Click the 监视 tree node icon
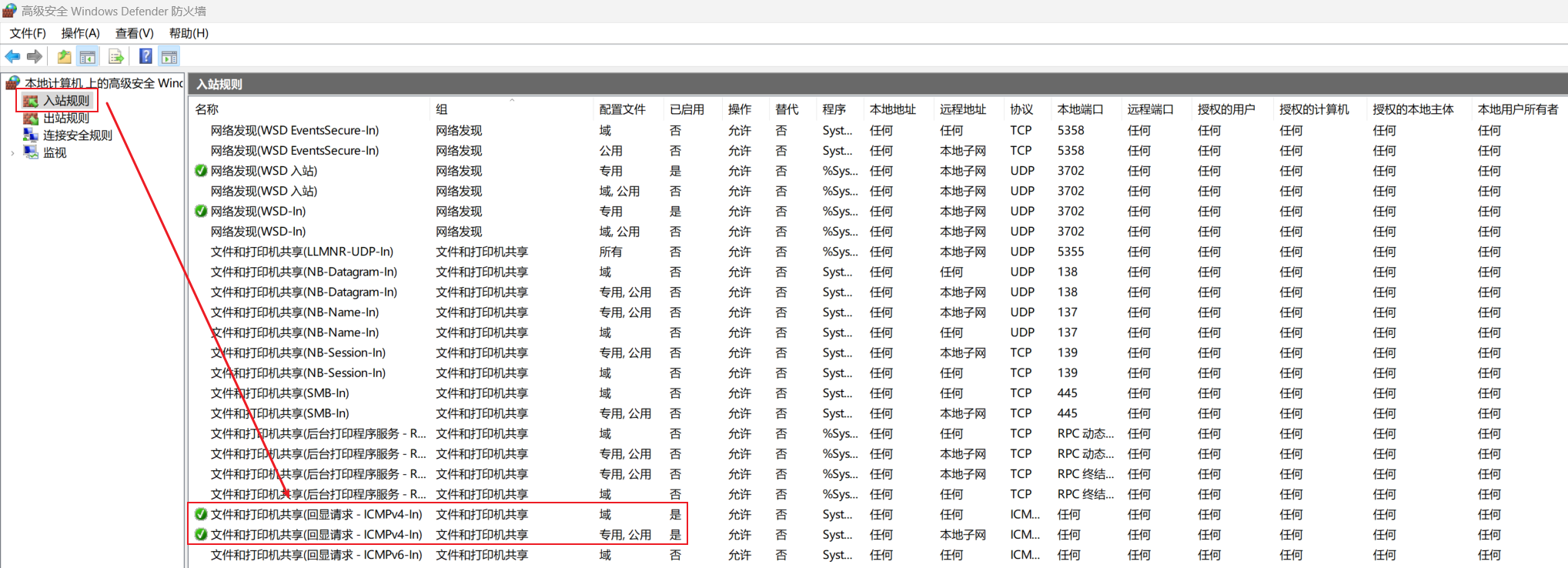 click(31, 152)
